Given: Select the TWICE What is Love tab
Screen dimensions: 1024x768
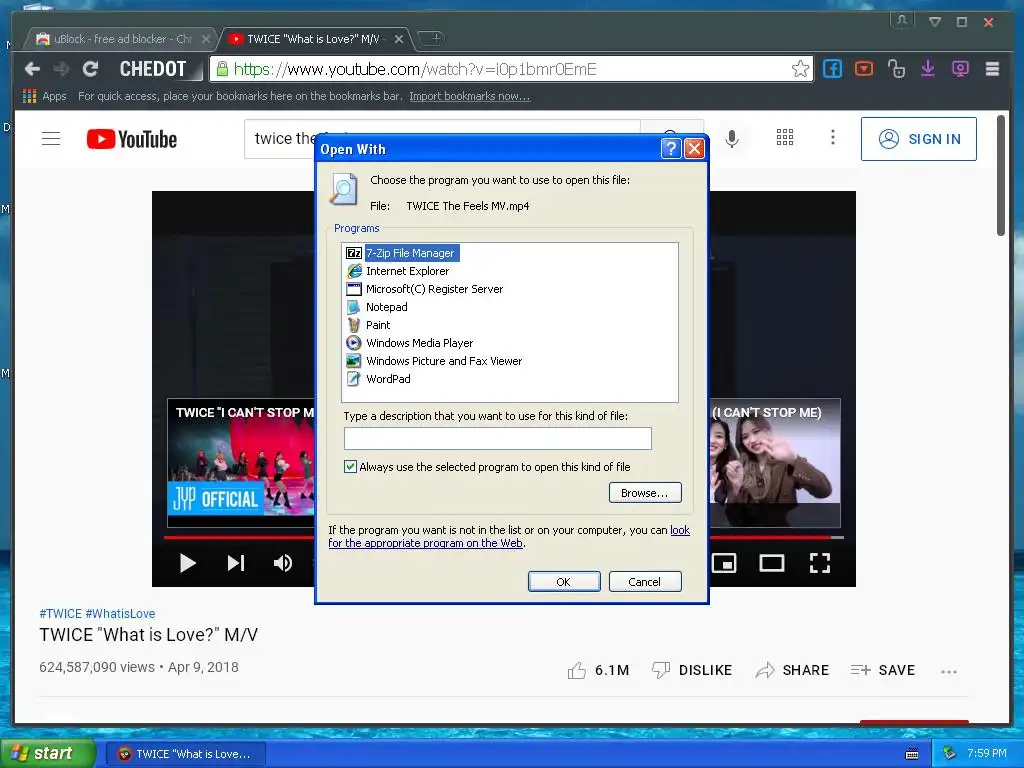Looking at the screenshot, I should tap(313, 39).
